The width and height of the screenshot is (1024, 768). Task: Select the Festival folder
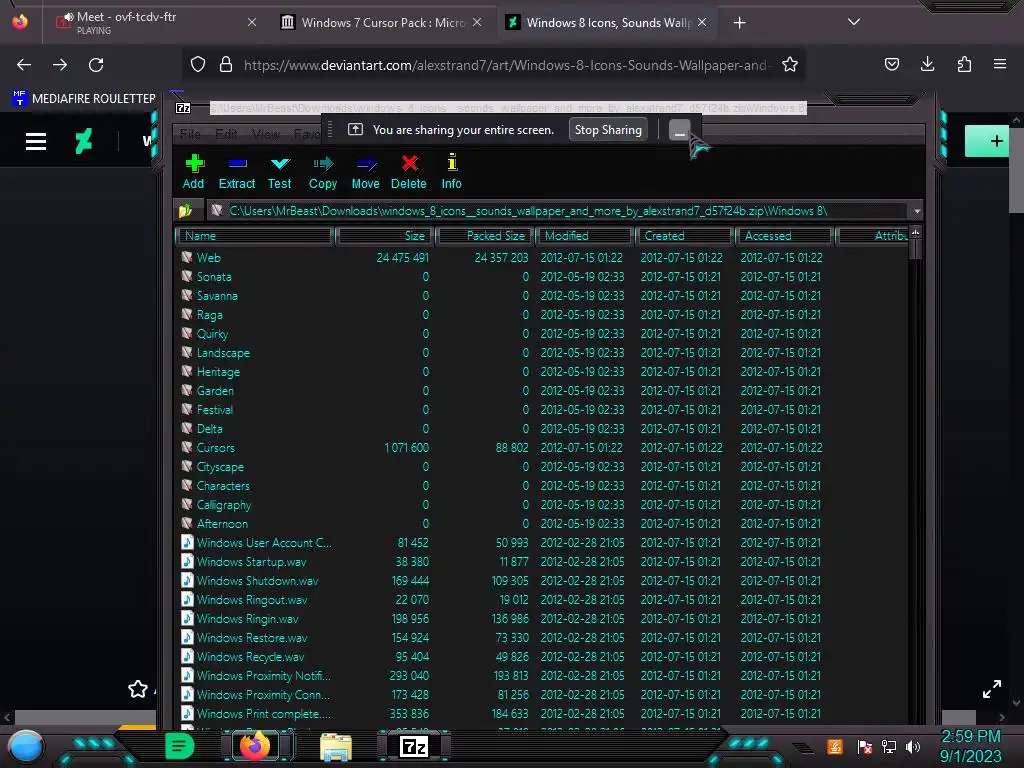pyautogui.click(x=215, y=409)
